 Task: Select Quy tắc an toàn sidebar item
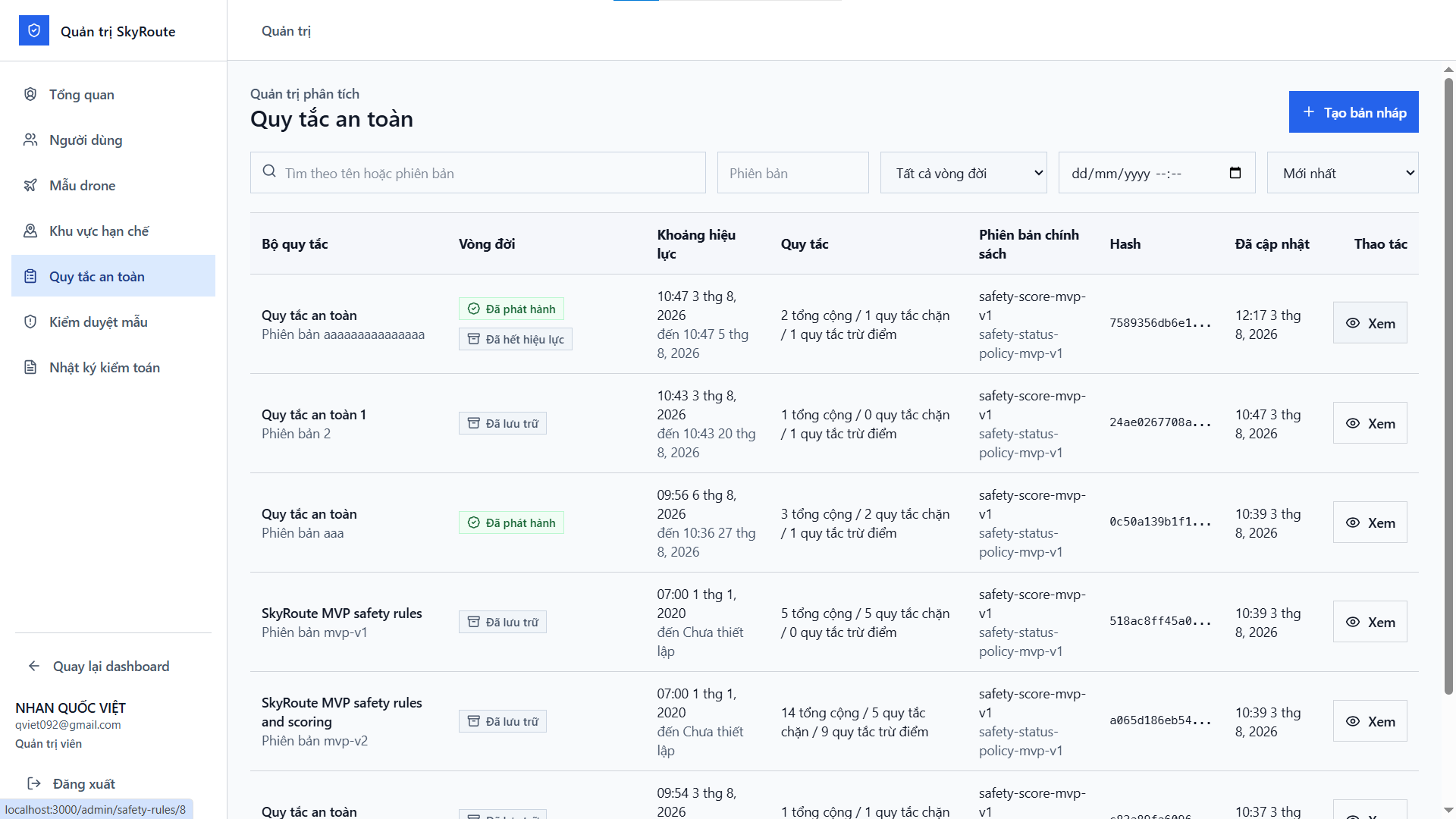pyautogui.click(x=113, y=276)
